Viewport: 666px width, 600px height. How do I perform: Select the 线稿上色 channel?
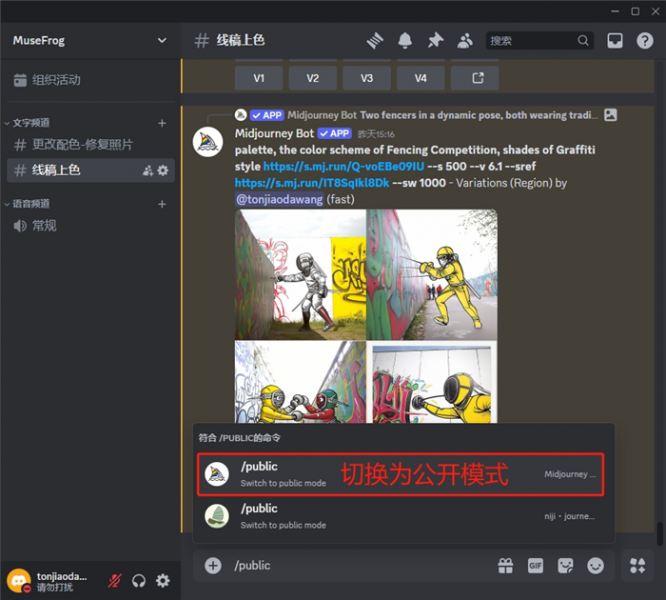point(90,170)
